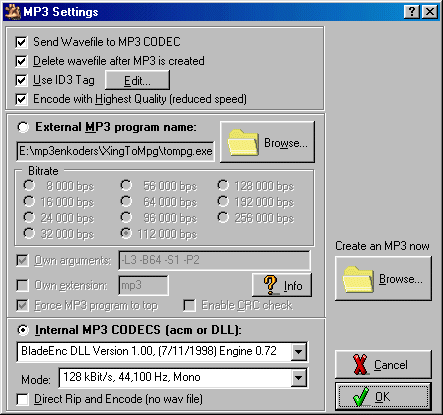
Task: Check the Enable CRC check box
Action: [190, 305]
